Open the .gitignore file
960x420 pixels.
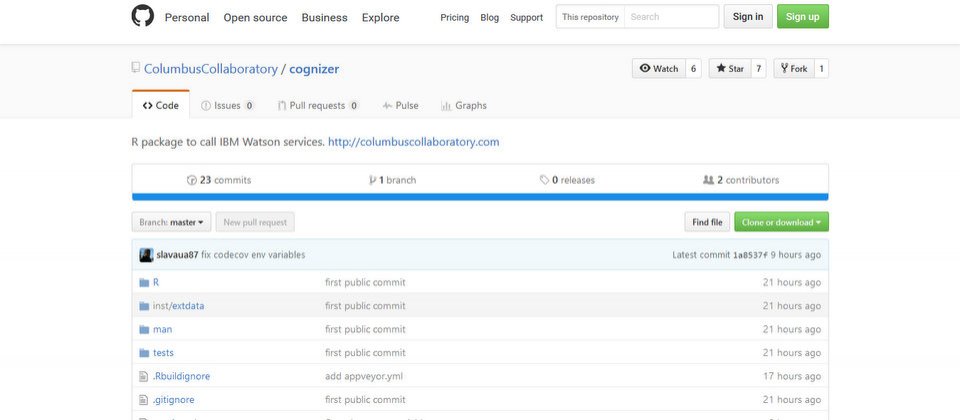pos(173,400)
